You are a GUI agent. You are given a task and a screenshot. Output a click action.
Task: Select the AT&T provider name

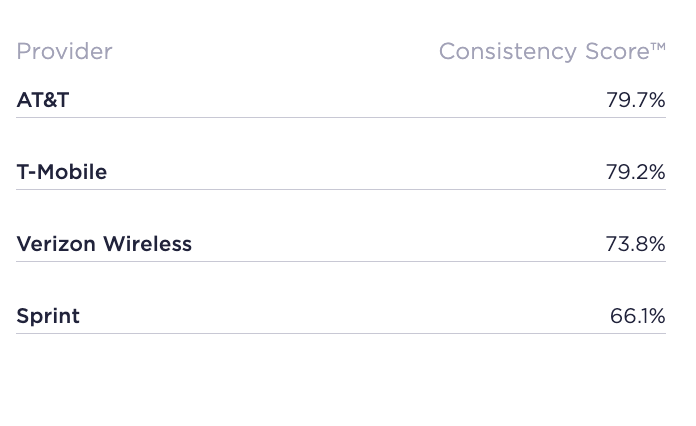click(x=43, y=100)
